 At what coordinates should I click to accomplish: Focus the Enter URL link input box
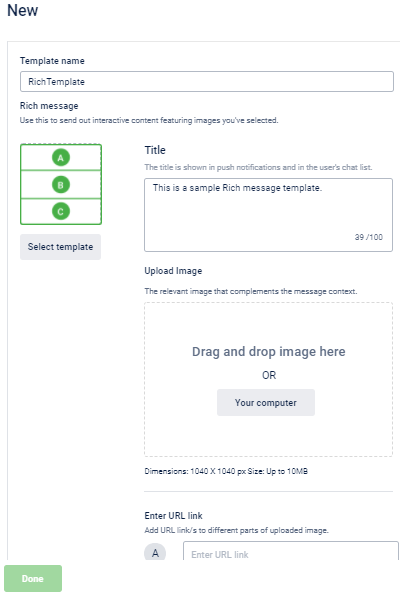coord(291,551)
